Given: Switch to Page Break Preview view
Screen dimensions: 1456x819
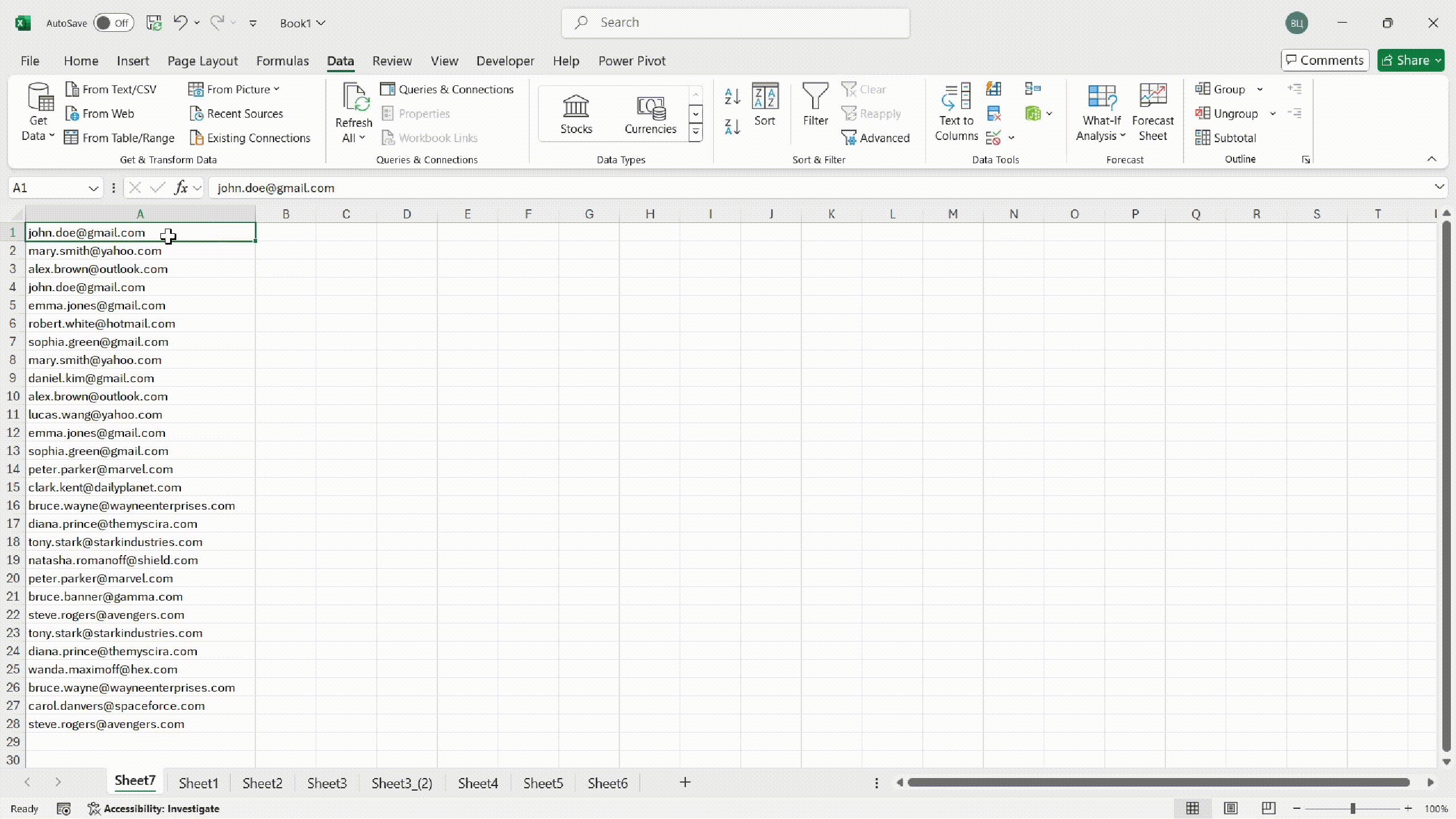Looking at the screenshot, I should pyautogui.click(x=1268, y=808).
